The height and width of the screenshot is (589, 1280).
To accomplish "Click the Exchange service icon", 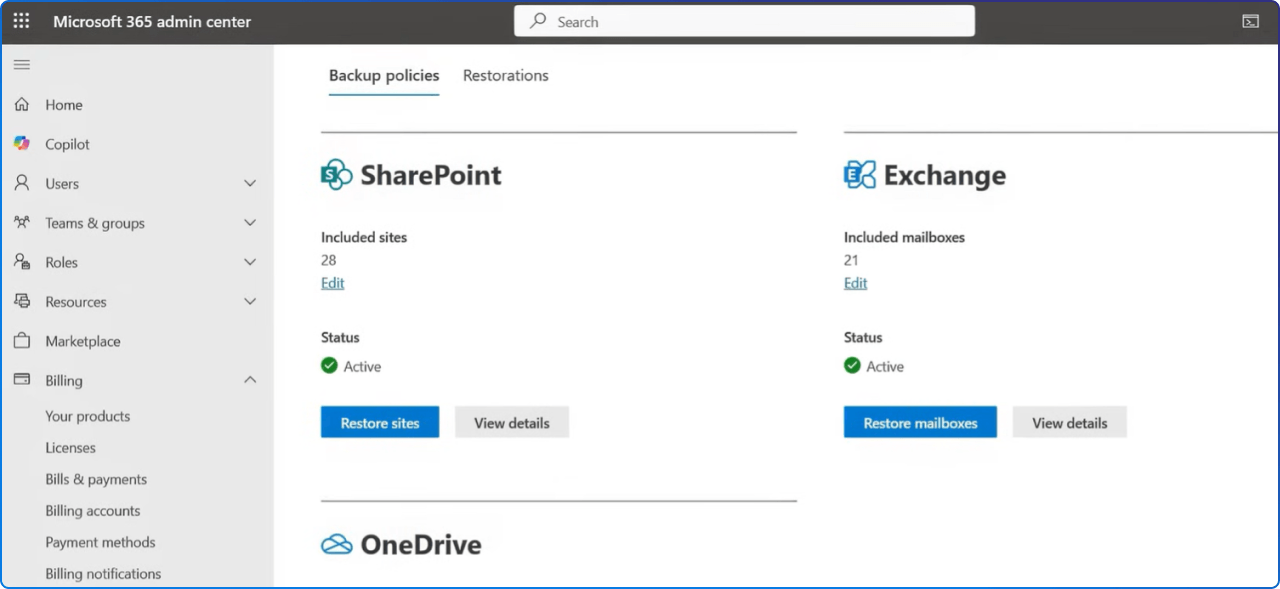I will pyautogui.click(x=857, y=172).
